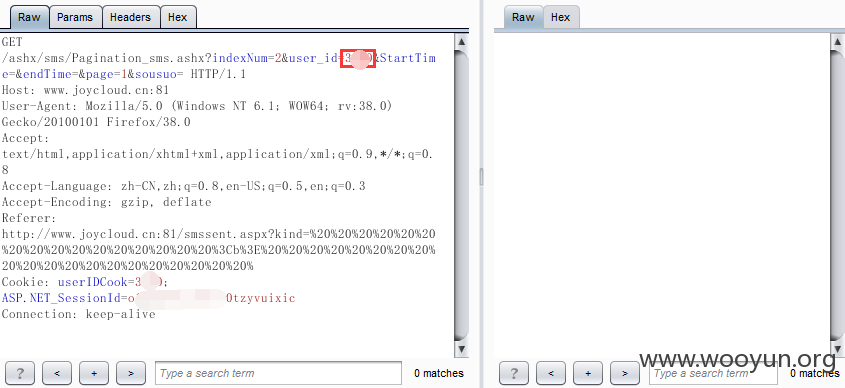Viewport: 845px width, 388px height.
Task: Click the response scrollbar up arrow
Action: pyautogui.click(x=837, y=42)
